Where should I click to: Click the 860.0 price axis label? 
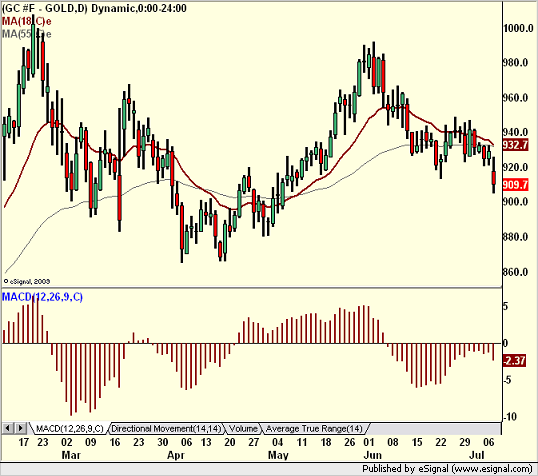pyautogui.click(x=515, y=272)
